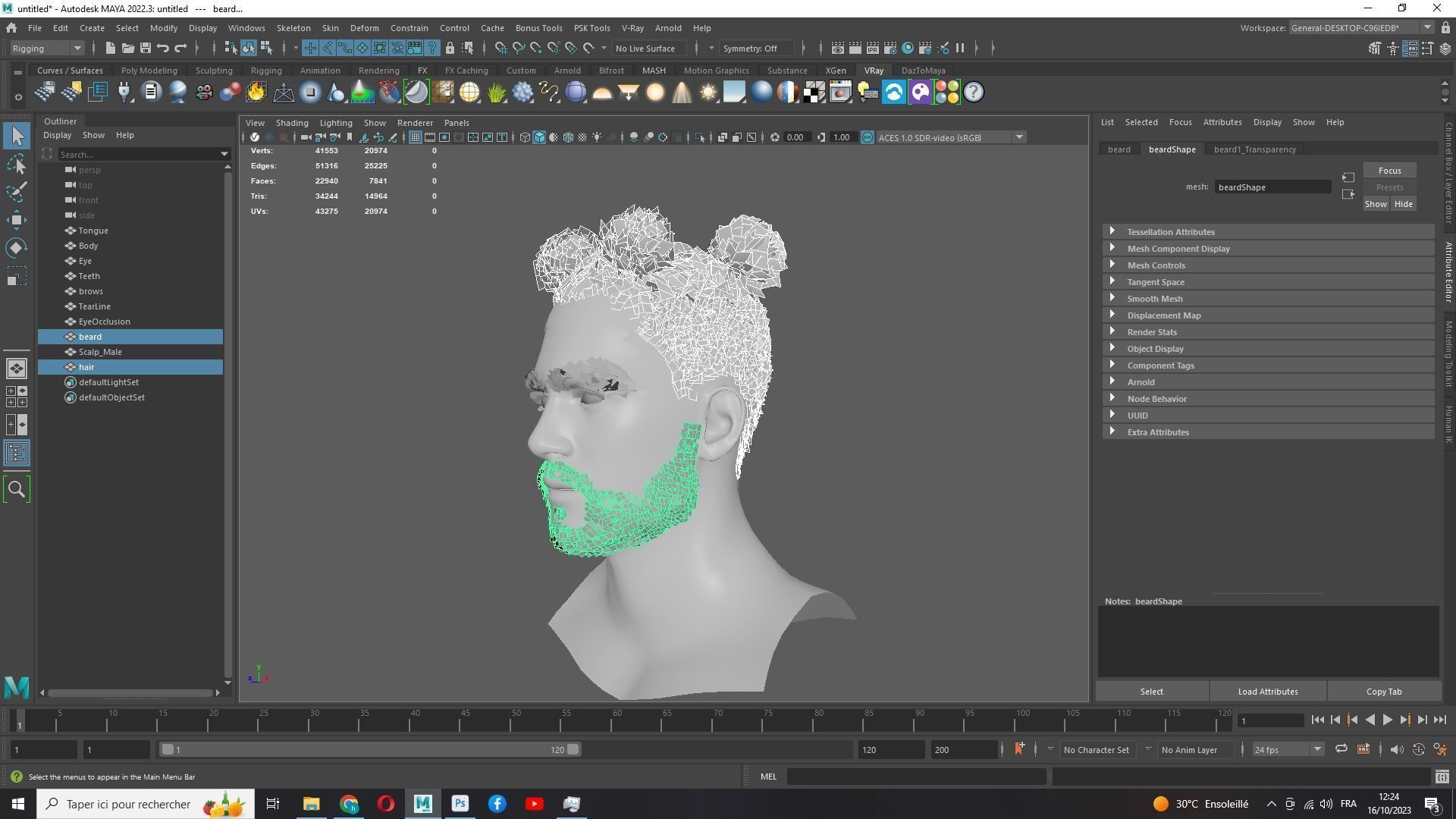Viewport: 1456px width, 819px height.
Task: Expand the Tessellation Attributes section
Action: tap(1268, 232)
